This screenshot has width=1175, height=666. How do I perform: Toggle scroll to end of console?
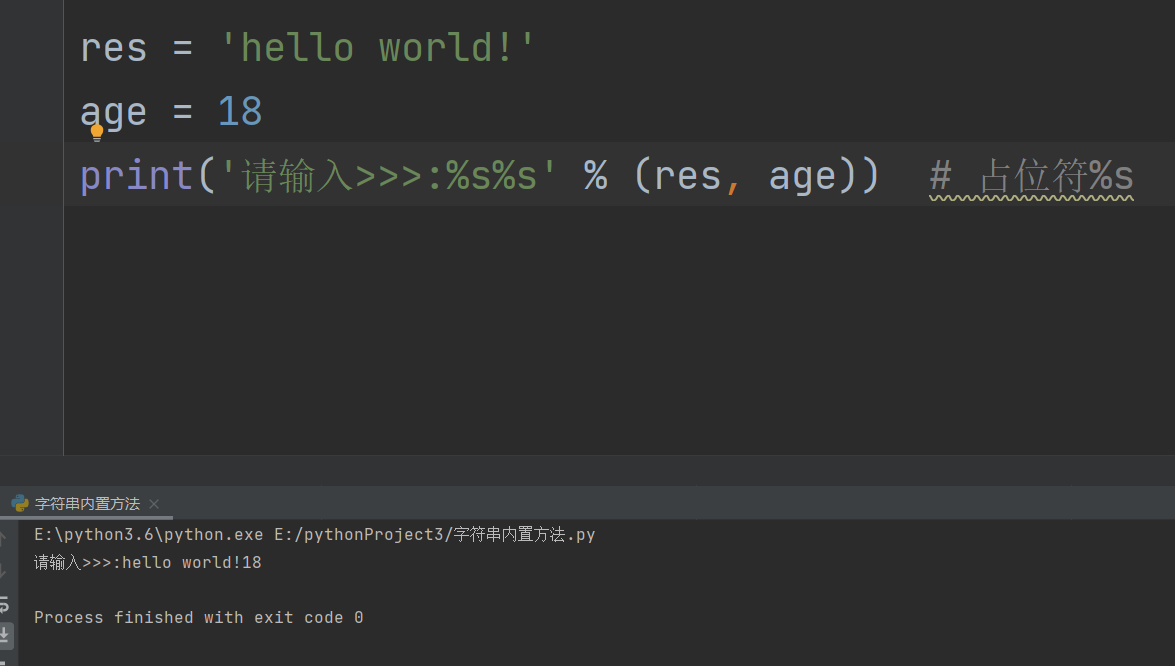(4, 635)
